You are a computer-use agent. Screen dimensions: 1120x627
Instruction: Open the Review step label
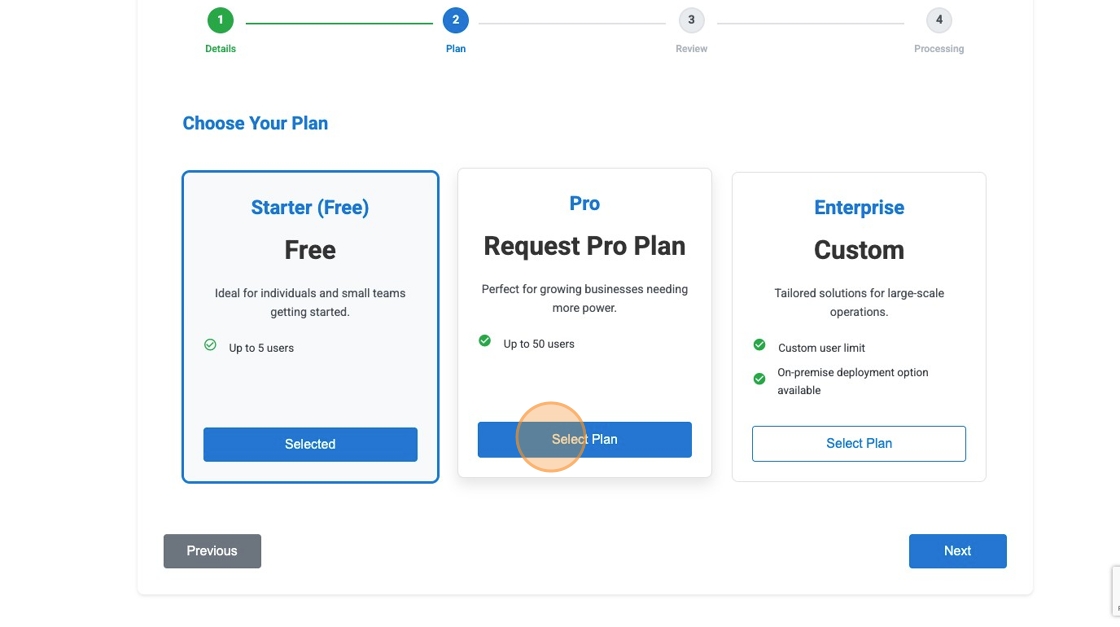tap(691, 47)
